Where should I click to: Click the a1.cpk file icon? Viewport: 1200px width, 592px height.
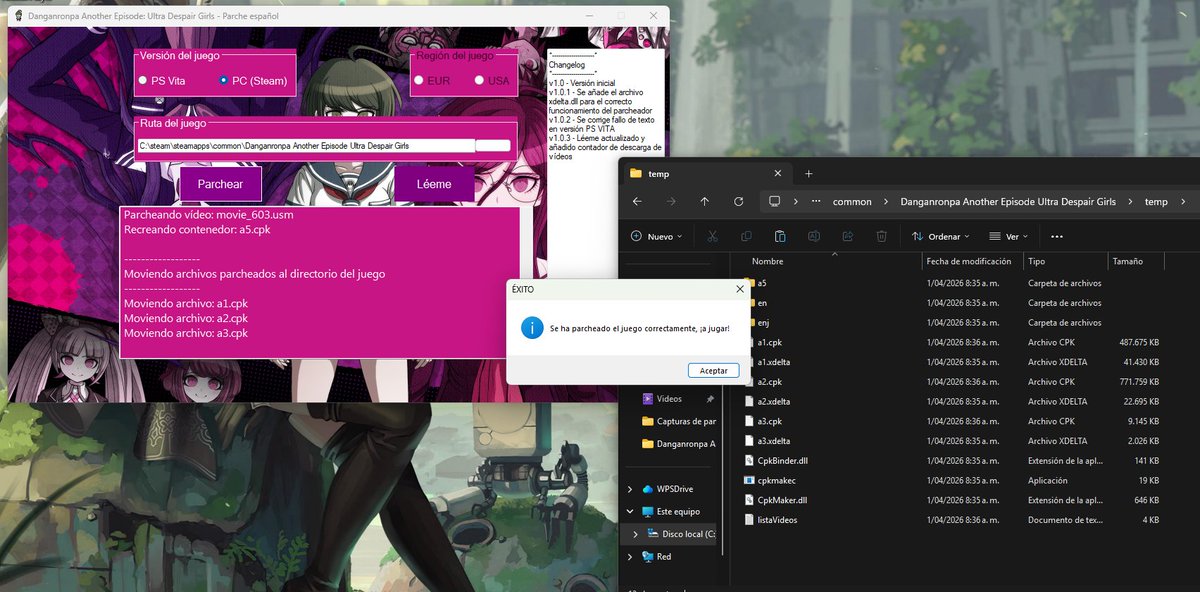[749, 342]
